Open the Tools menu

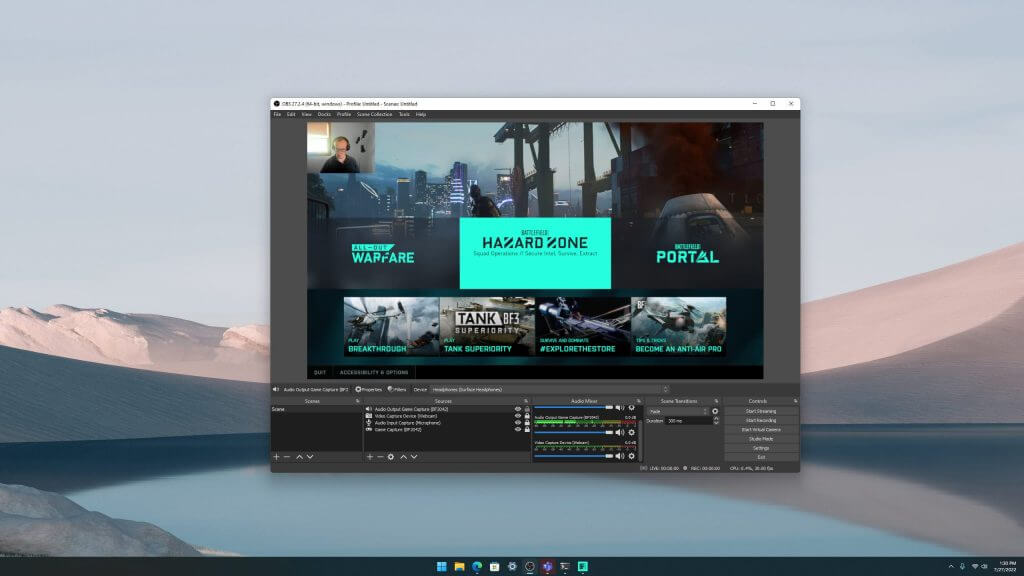click(x=404, y=114)
